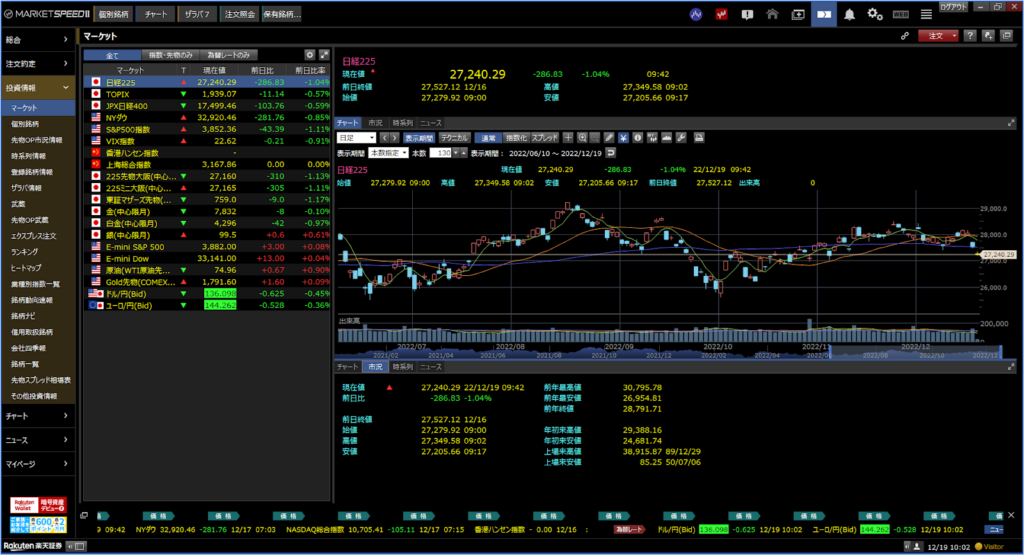Select 指数・先物のみ filter
The width and height of the screenshot is (1024, 555).
pos(170,55)
